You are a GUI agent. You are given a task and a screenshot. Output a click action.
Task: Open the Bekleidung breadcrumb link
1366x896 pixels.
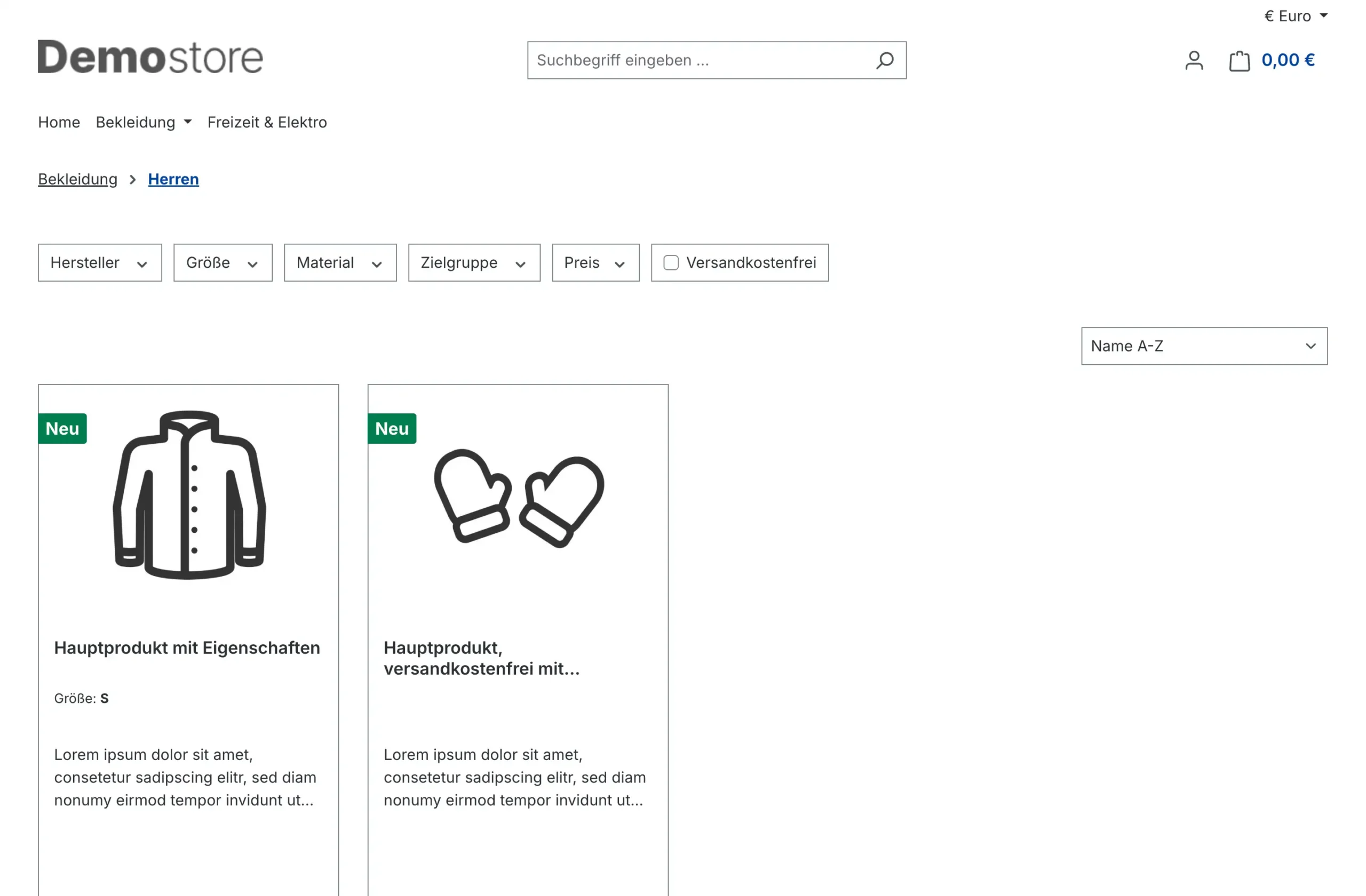click(x=77, y=178)
